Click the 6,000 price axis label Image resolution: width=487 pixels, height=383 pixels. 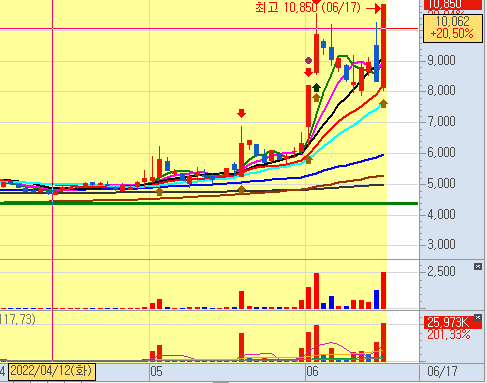click(441, 152)
